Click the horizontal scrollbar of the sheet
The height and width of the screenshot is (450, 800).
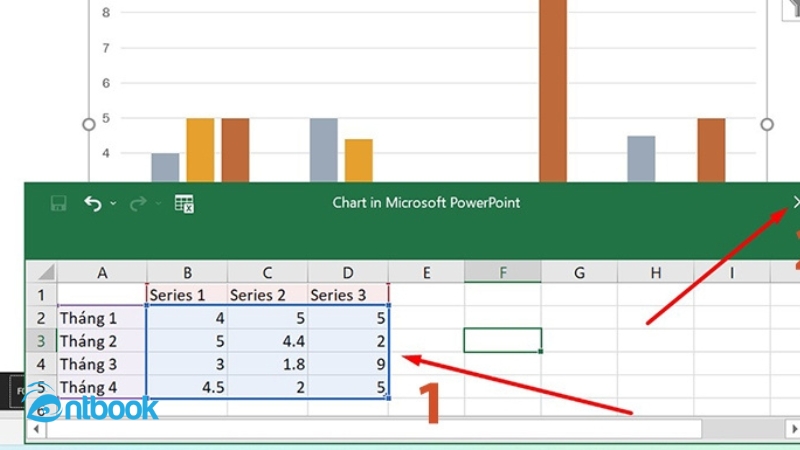400,428
